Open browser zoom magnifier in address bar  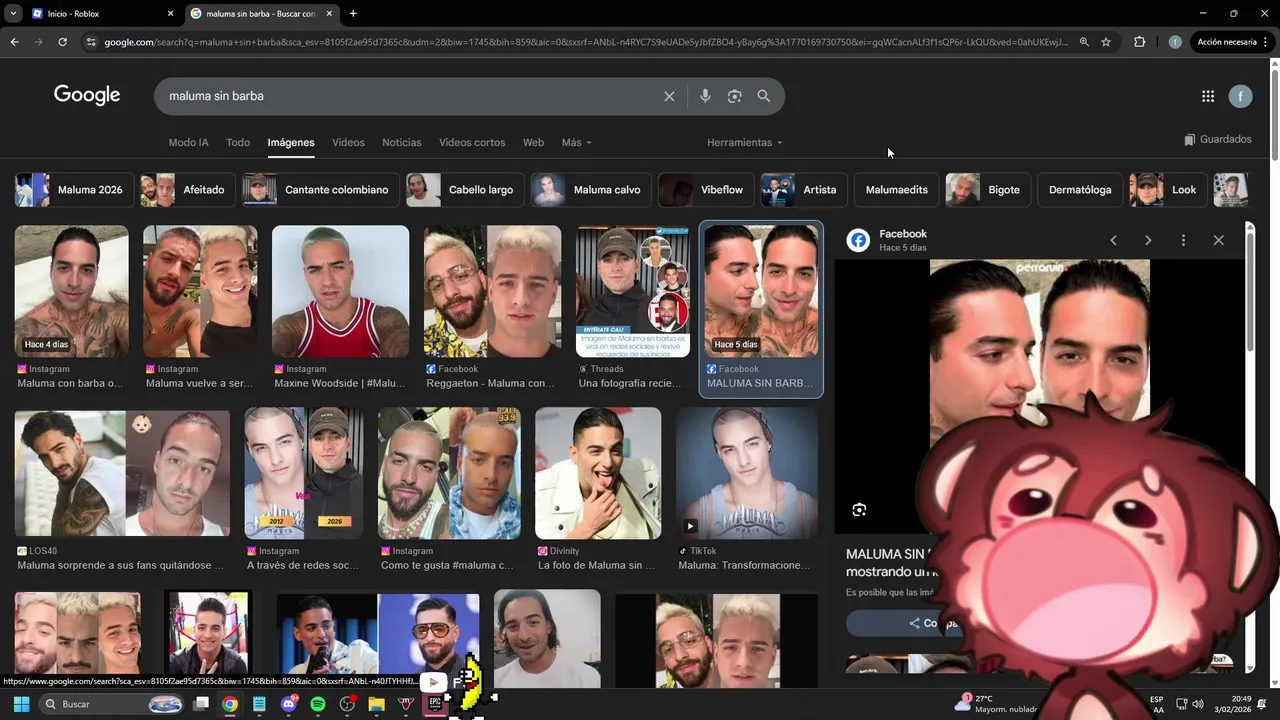1084,42
